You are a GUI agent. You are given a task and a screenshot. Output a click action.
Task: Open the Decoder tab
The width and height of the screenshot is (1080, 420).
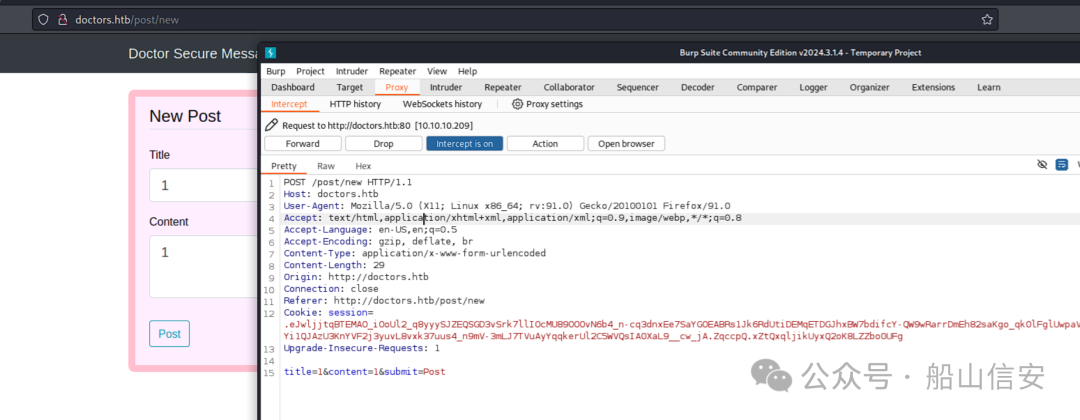point(698,87)
